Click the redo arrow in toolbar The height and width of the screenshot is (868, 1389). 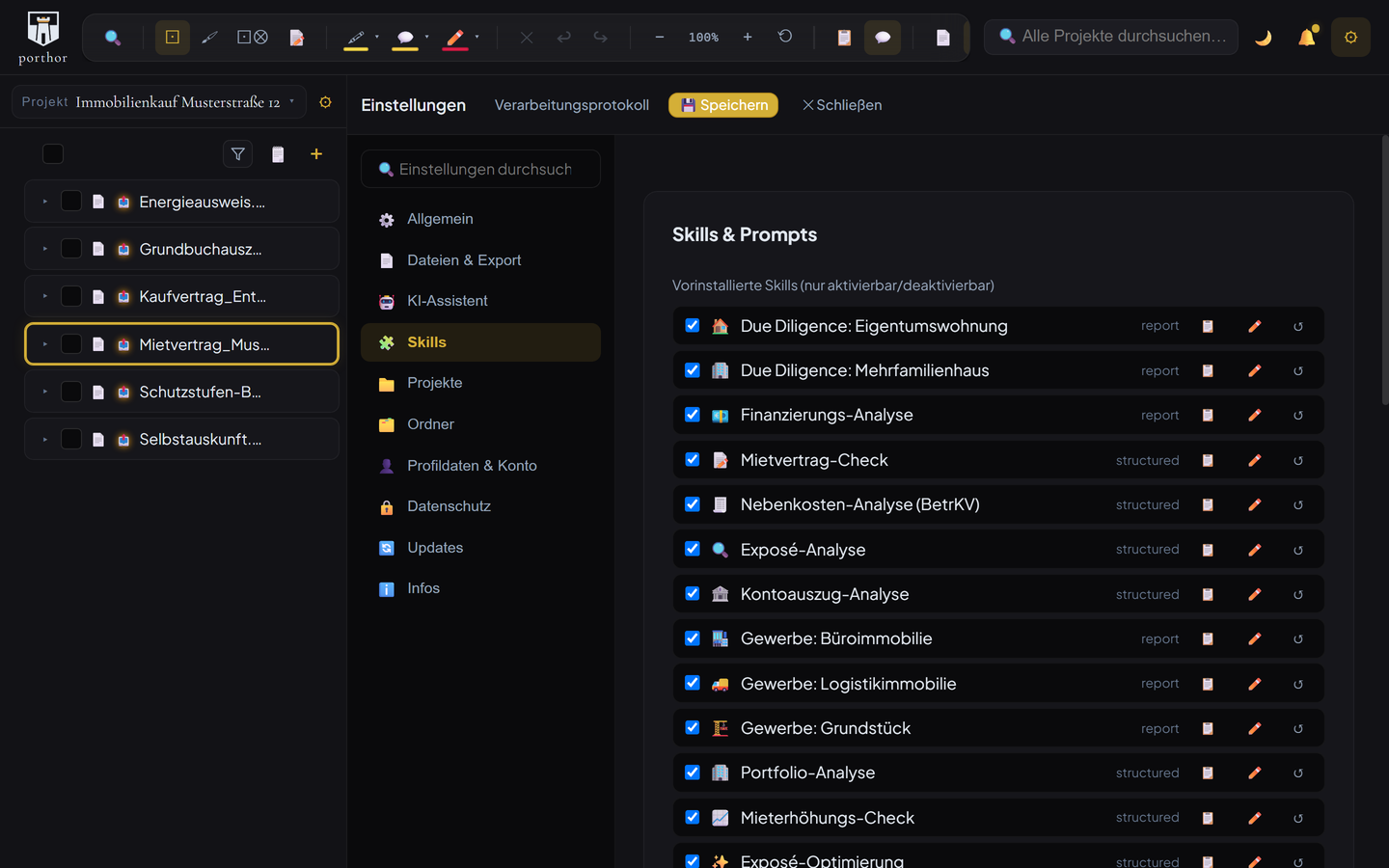(600, 38)
